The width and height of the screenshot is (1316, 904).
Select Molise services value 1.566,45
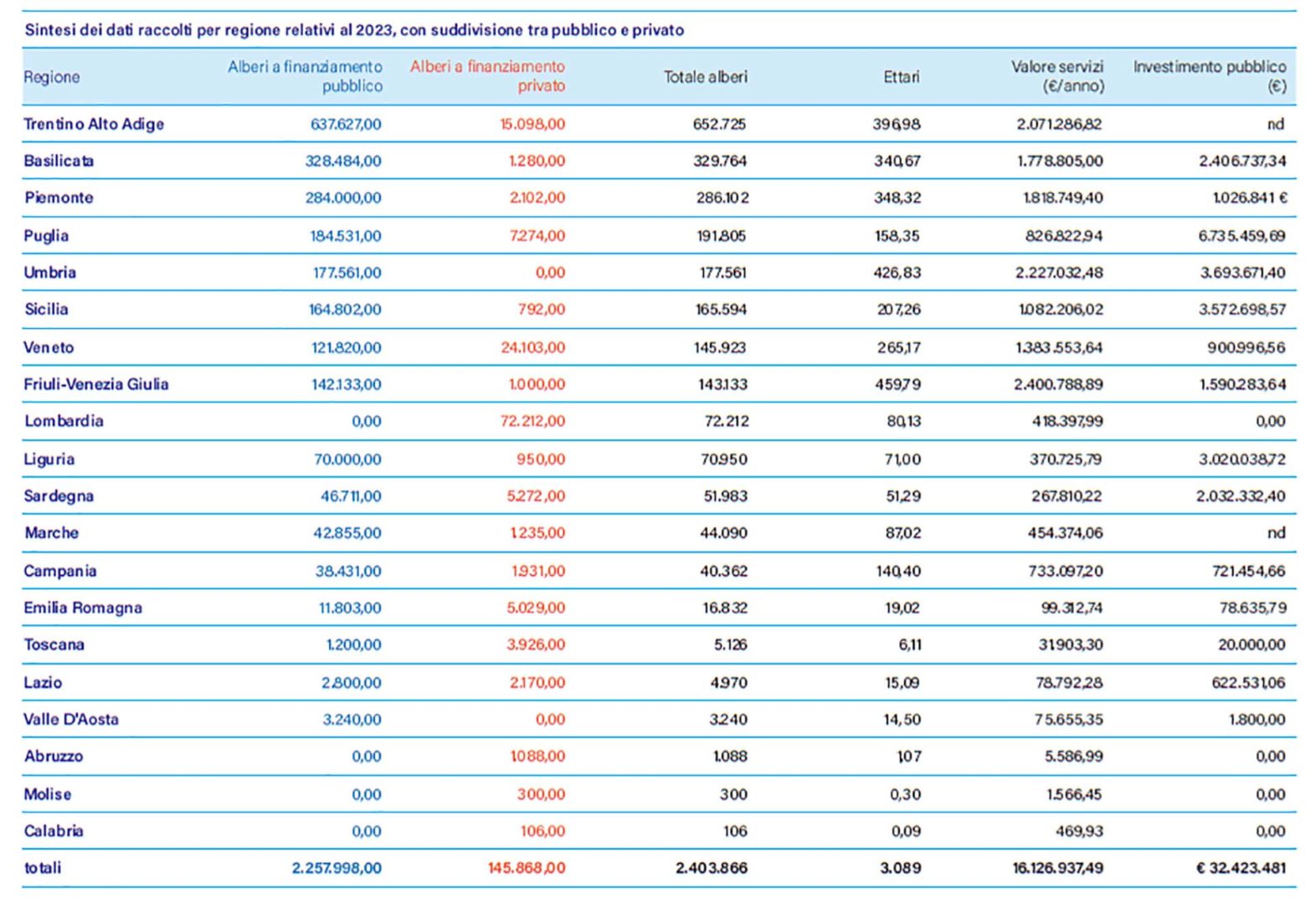[x=1075, y=794]
